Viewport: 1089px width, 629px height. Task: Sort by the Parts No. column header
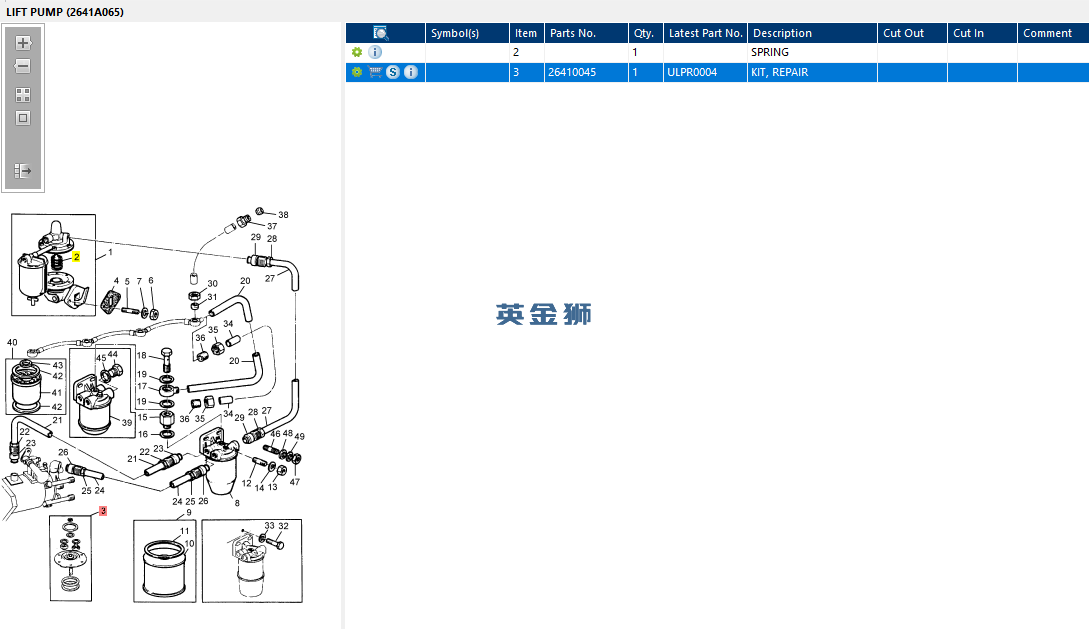(x=586, y=33)
